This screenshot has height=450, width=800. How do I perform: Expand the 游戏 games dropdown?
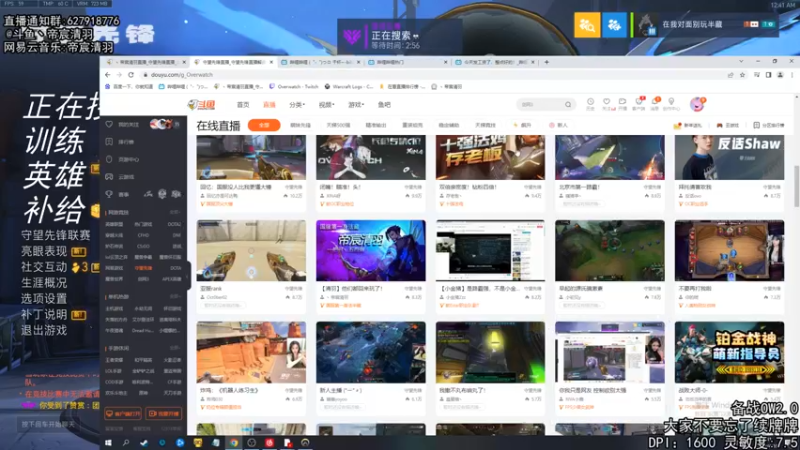pyautogui.click(x=356, y=105)
